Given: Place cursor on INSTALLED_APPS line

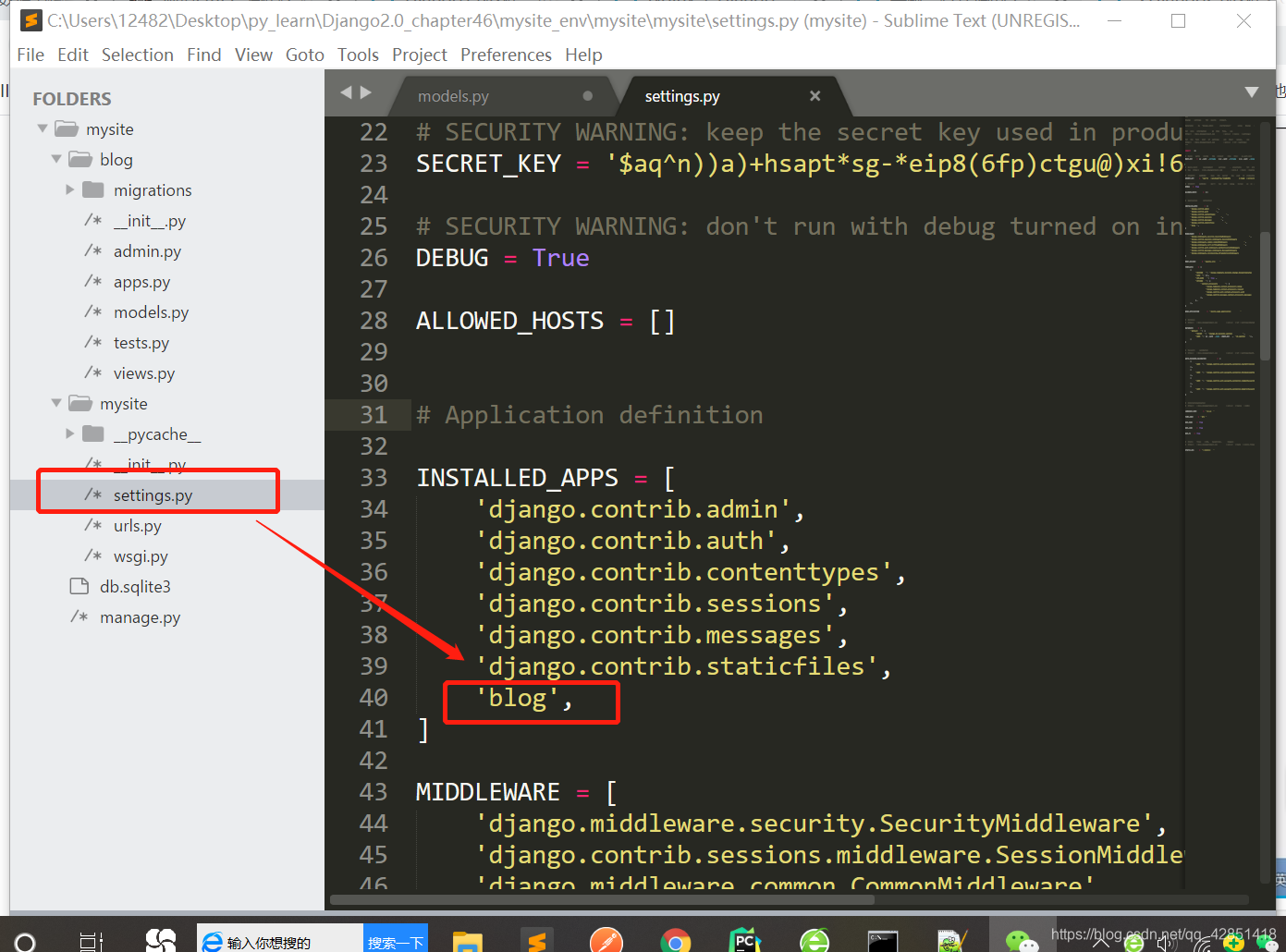Looking at the screenshot, I should [x=545, y=478].
